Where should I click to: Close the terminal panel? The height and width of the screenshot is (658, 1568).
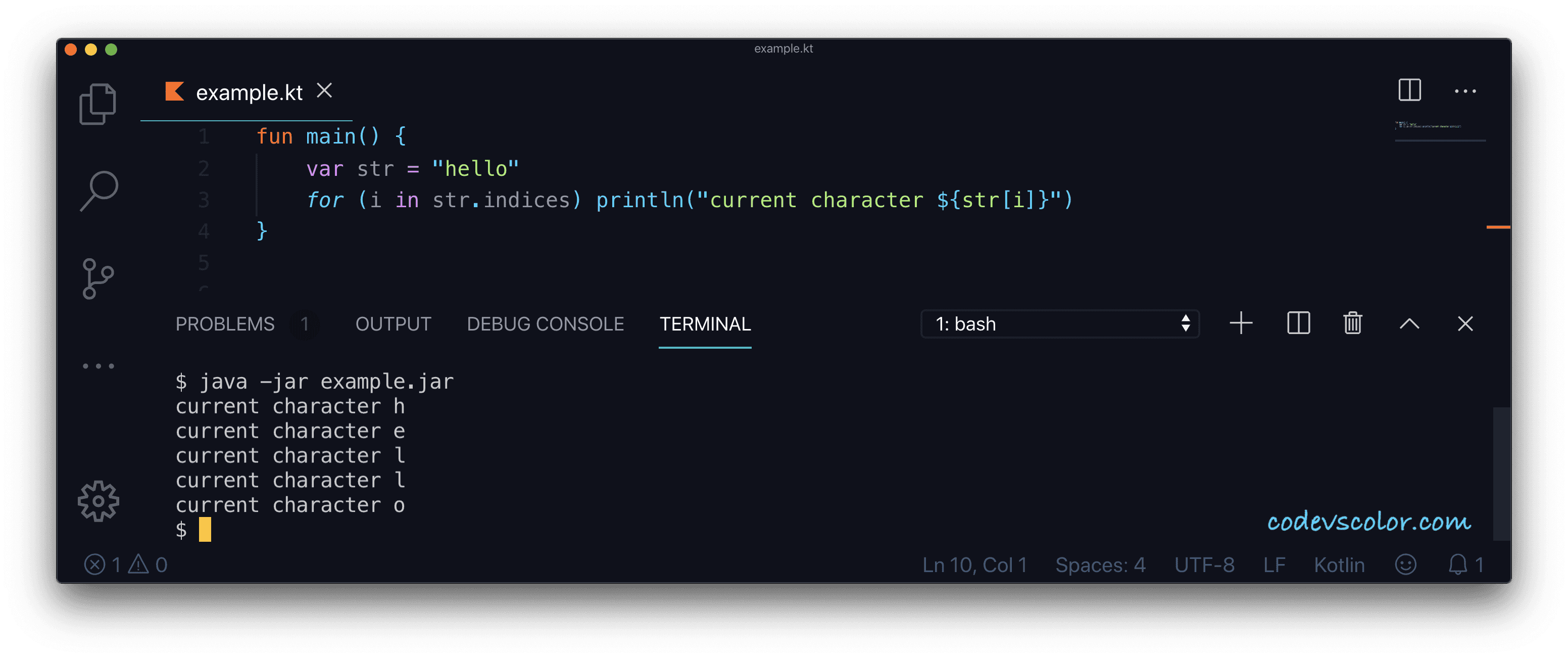pyautogui.click(x=1465, y=324)
